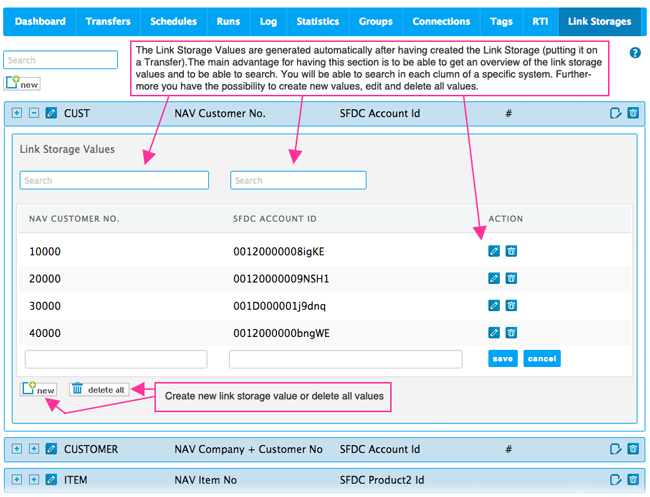The height and width of the screenshot is (497, 650).
Task: Edit the CUST link storage pencil icon
Action: [x=51, y=113]
